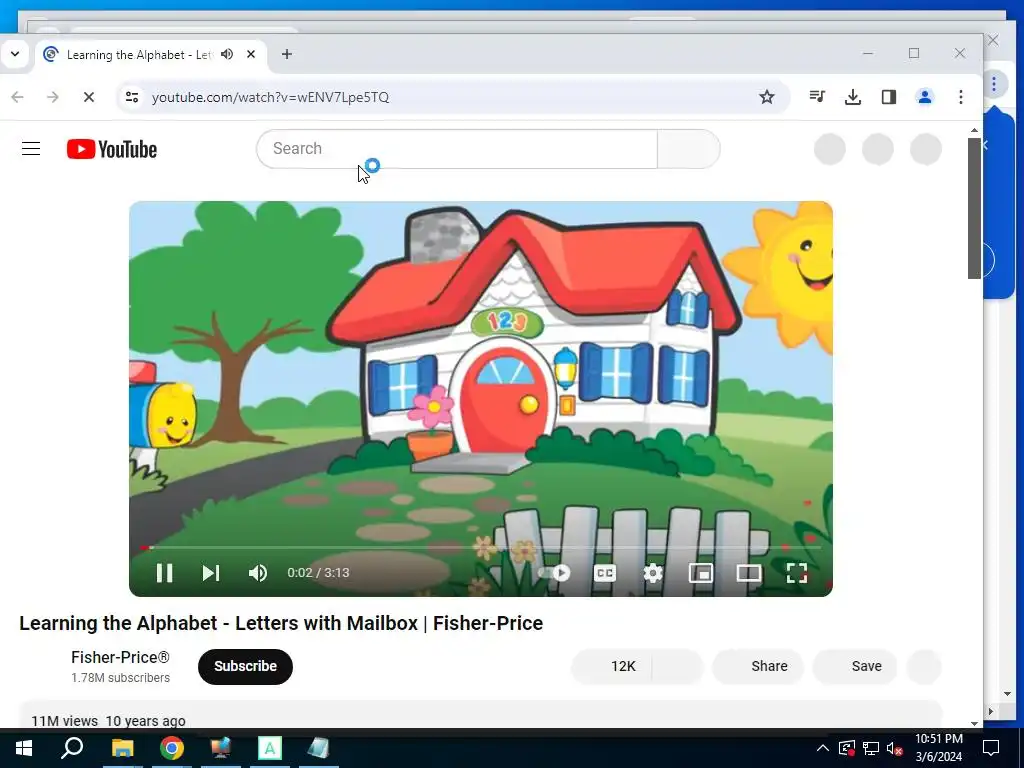The image size is (1024, 768).
Task: Open video settings gear icon
Action: click(x=652, y=573)
